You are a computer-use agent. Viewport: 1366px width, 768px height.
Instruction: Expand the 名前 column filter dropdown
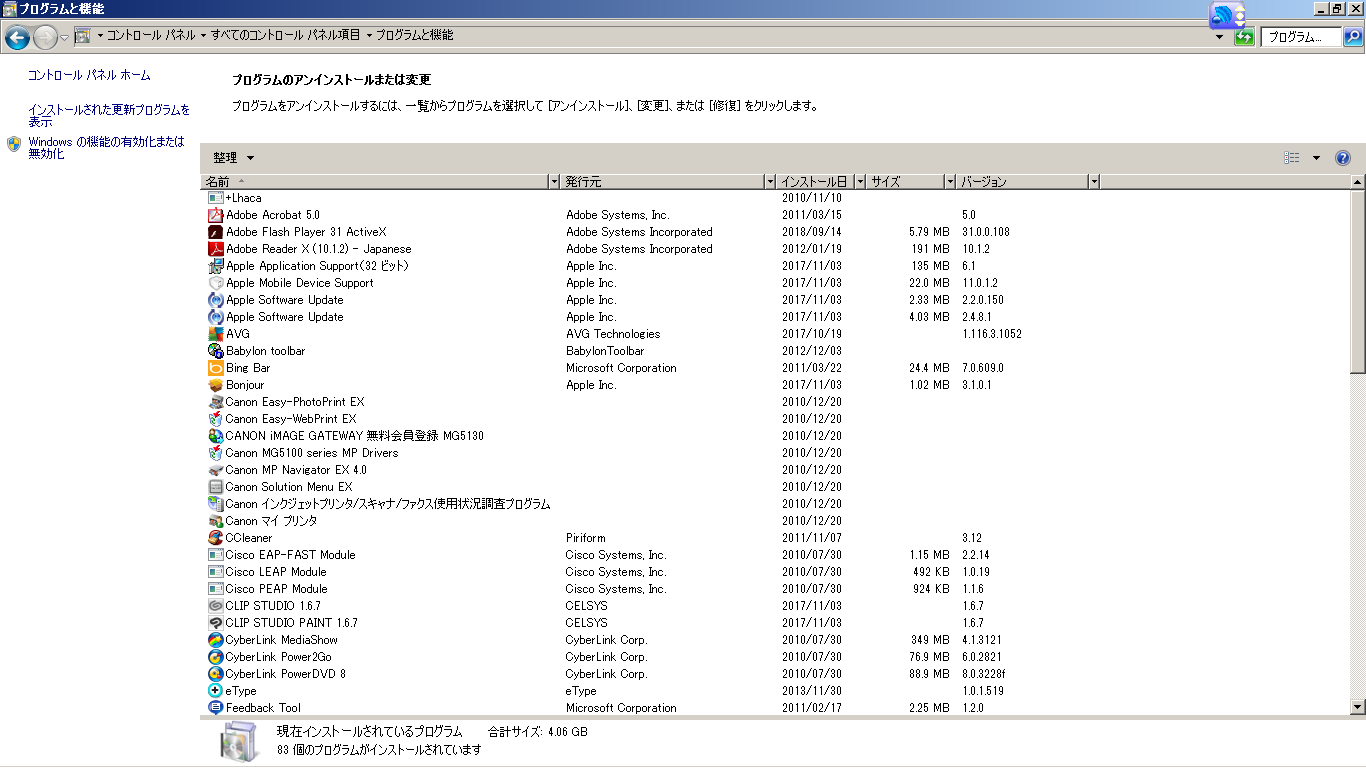click(554, 182)
